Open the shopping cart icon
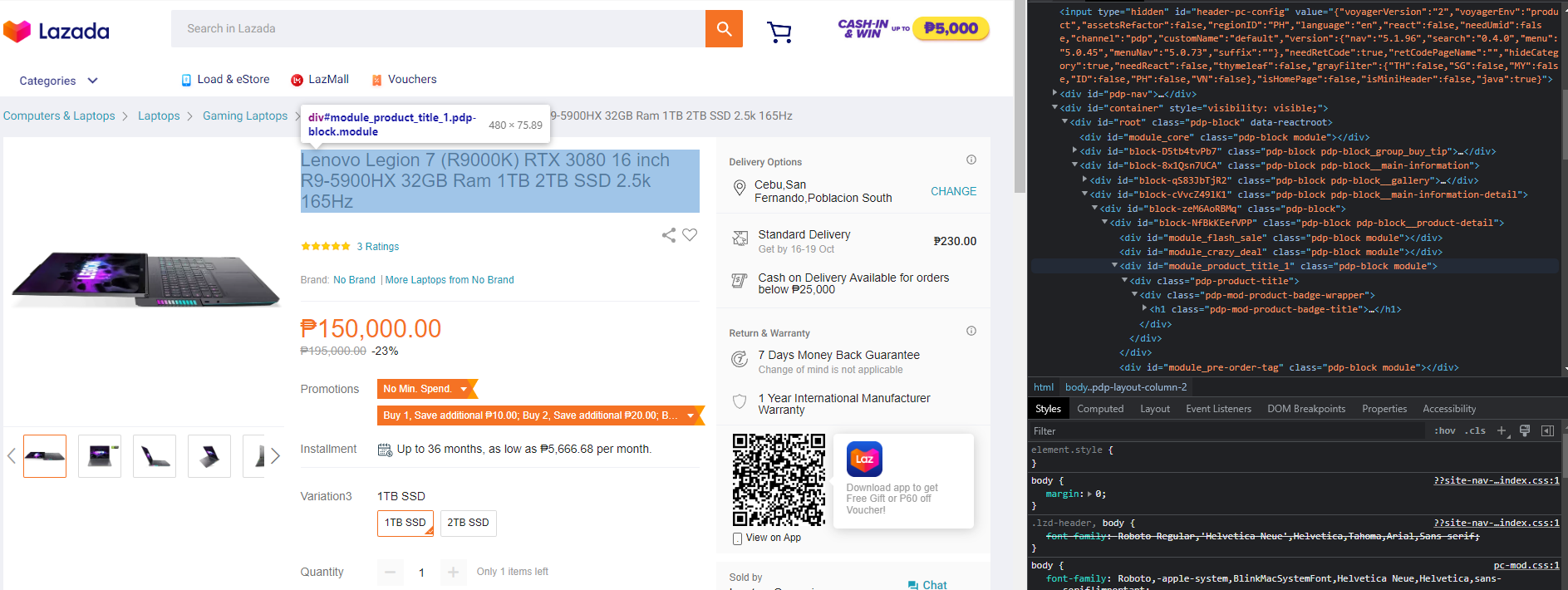Image resolution: width=1568 pixels, height=590 pixels. (x=779, y=32)
